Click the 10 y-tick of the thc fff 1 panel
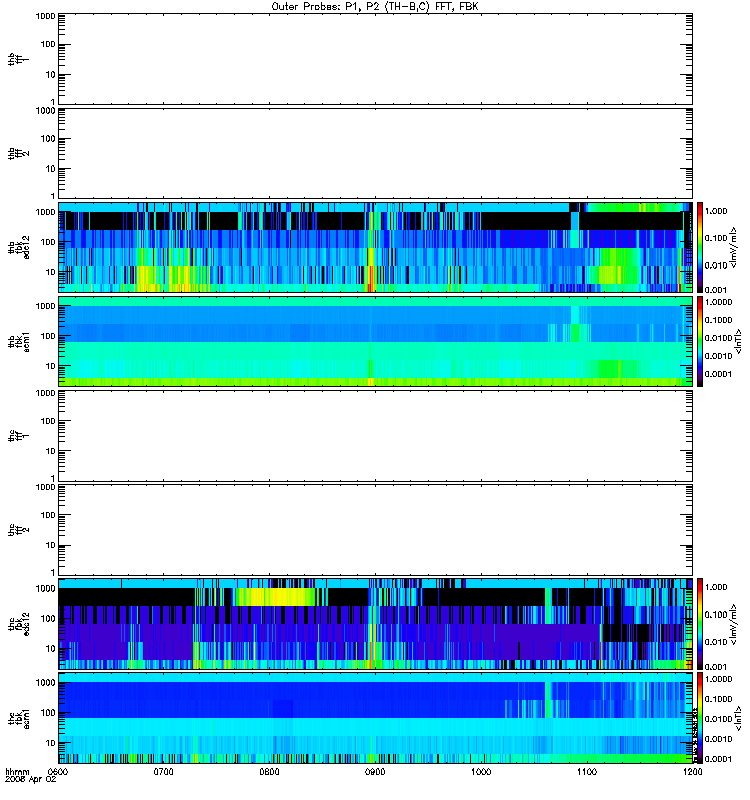Image resolution: width=750 pixels, height=800 pixels. click(x=51, y=452)
